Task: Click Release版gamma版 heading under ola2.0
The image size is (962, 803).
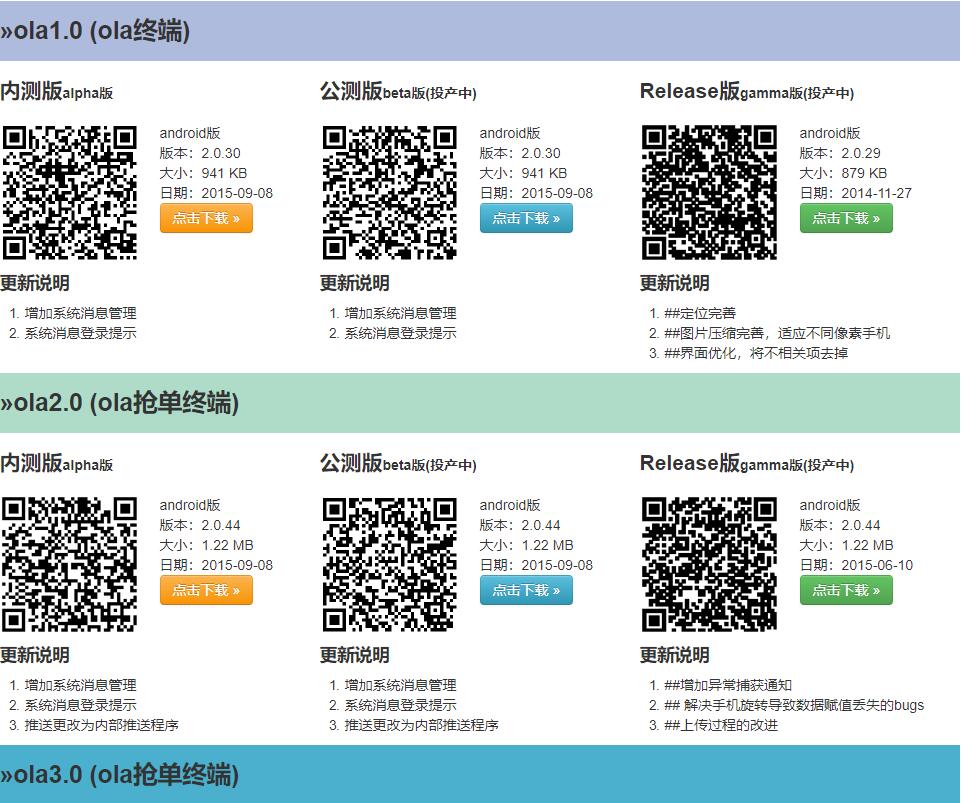Action: coord(747,463)
